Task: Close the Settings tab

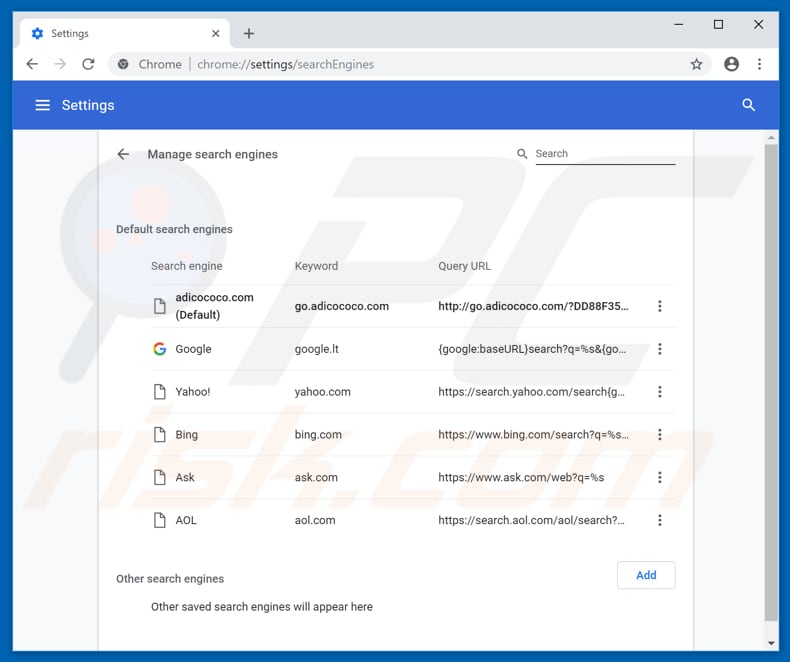Action: [216, 34]
